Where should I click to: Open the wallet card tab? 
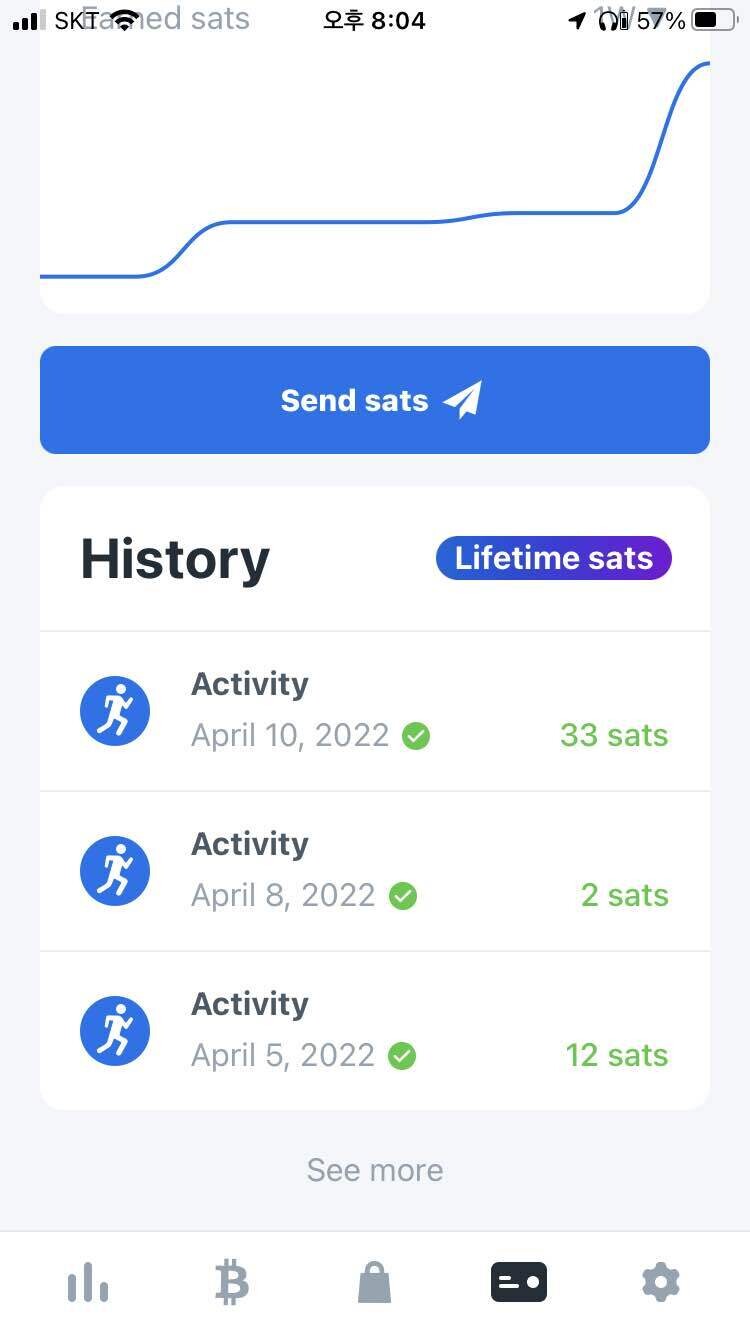(x=518, y=1282)
